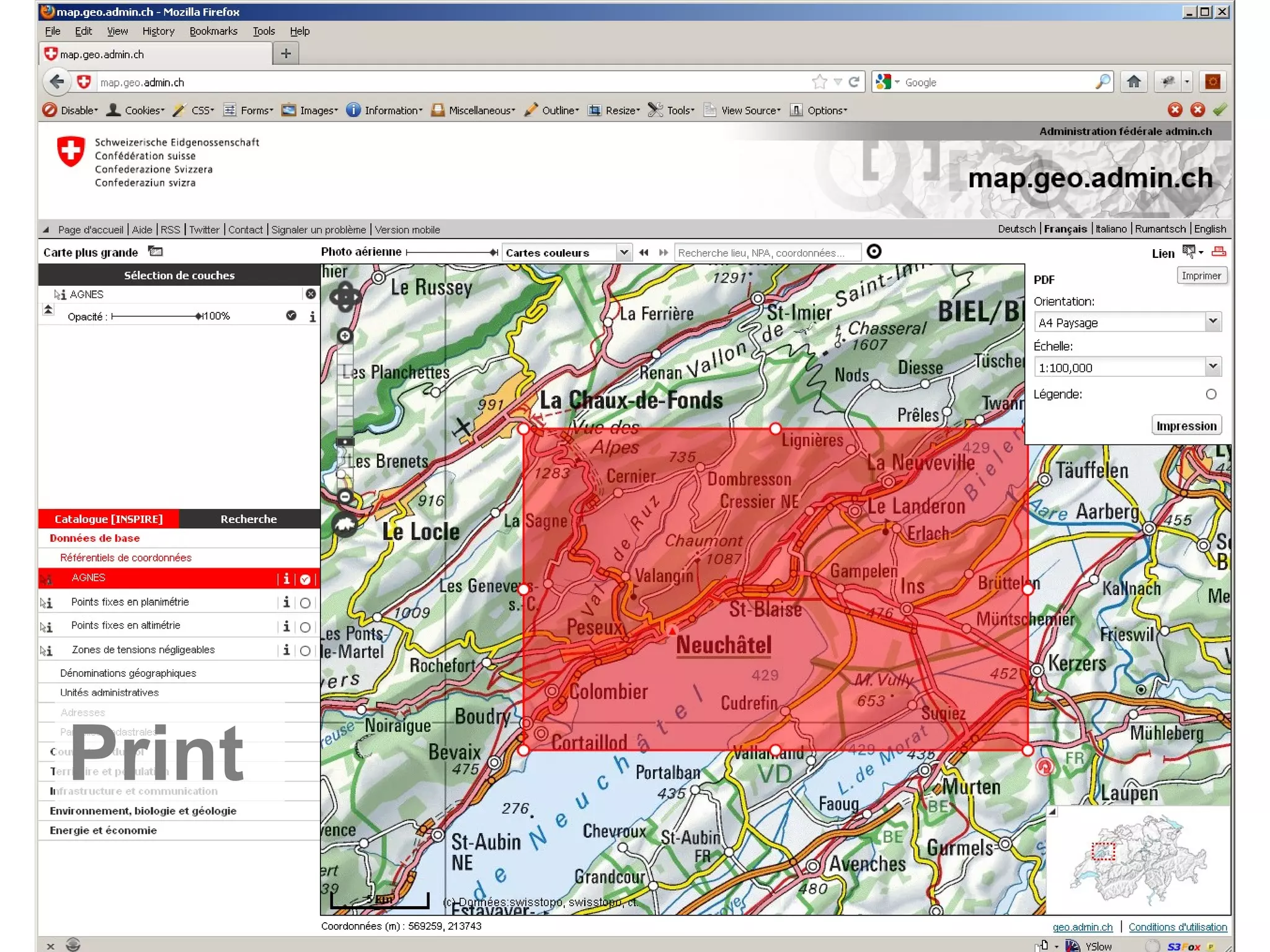Go to previous map view arrow
Viewport: 1270px width, 952px height.
pyautogui.click(x=644, y=252)
